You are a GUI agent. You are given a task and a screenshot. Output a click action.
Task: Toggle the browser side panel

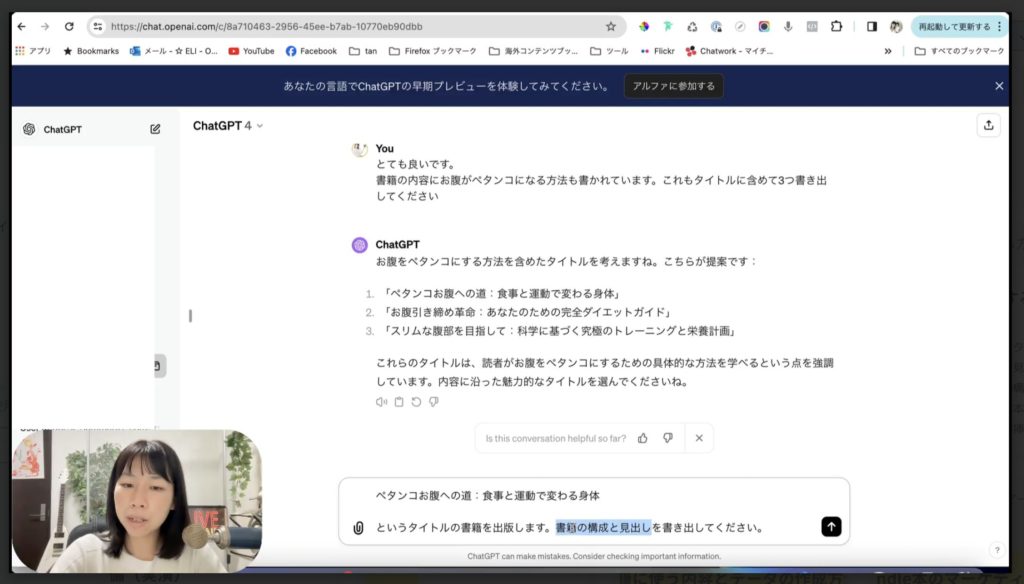tap(871, 27)
